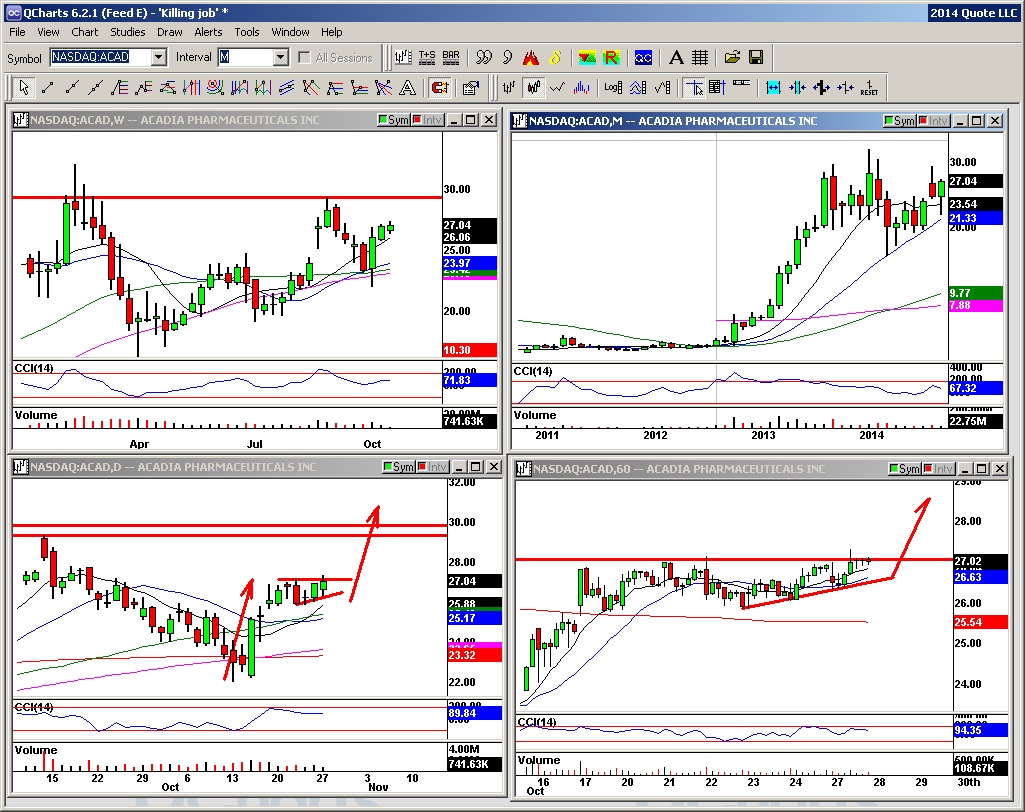Toggle Sym link on weekly chart

(x=394, y=120)
